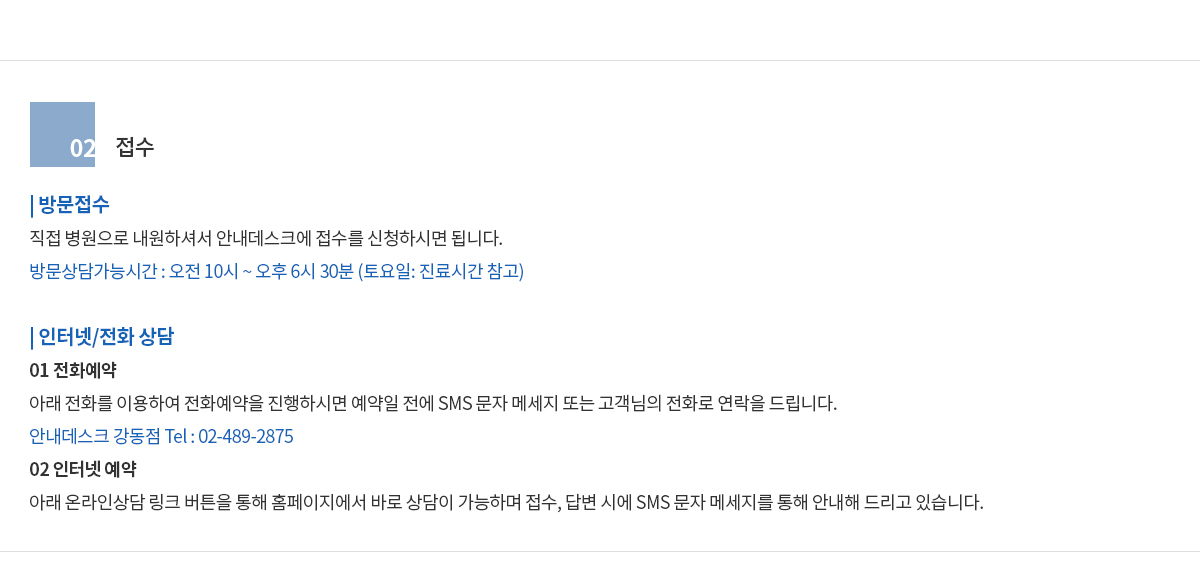This screenshot has height=582, width=1200.
Task: Click the 02 인터넷 예약 subheading
Action: coord(83,469)
